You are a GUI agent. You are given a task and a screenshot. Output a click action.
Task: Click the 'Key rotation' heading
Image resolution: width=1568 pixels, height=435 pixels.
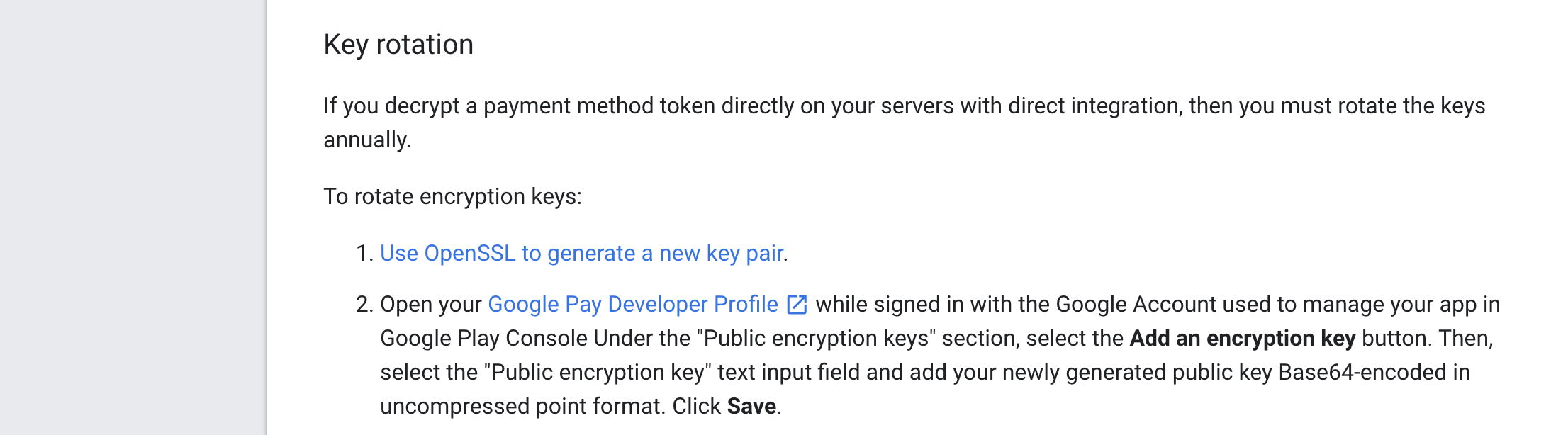click(x=398, y=45)
